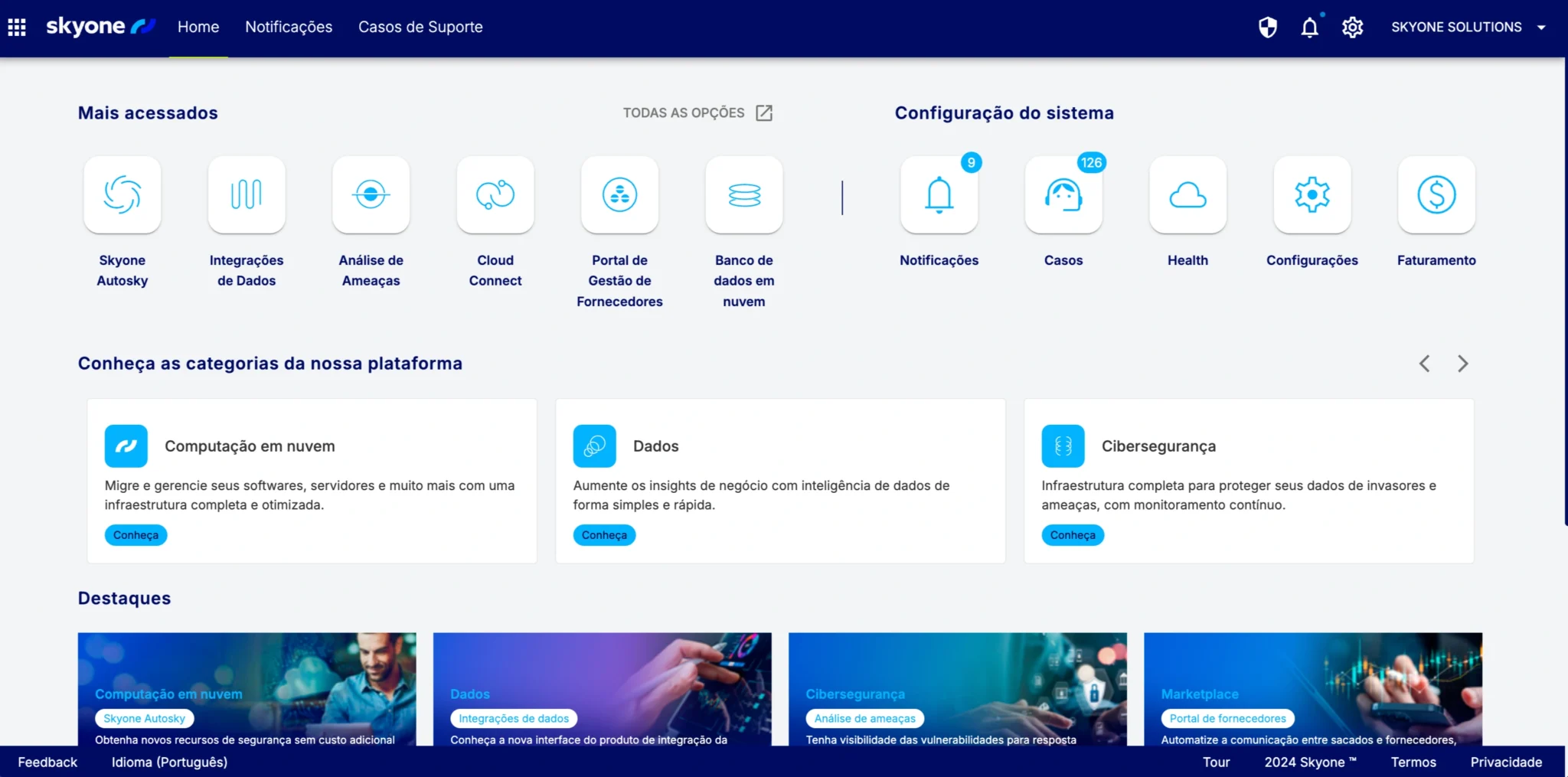1568x777 pixels.
Task: Click the Skyone Autosky tag
Action: click(x=145, y=719)
